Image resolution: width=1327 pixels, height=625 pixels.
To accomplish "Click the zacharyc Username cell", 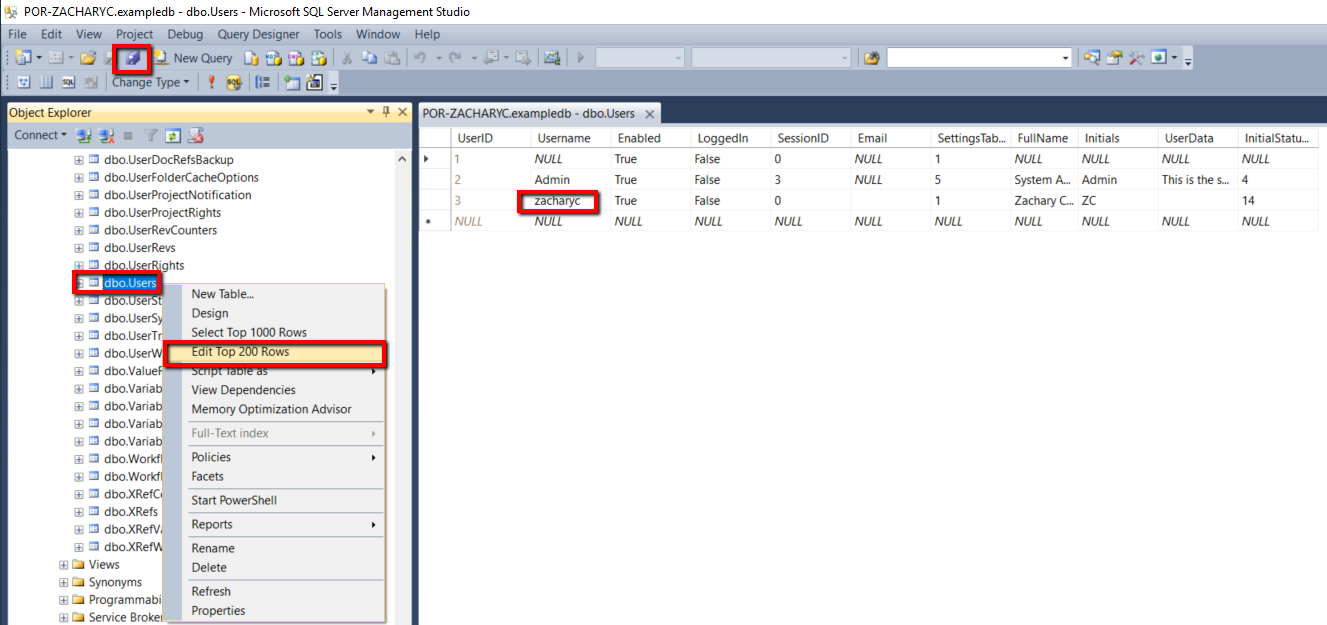I will click(x=571, y=200).
